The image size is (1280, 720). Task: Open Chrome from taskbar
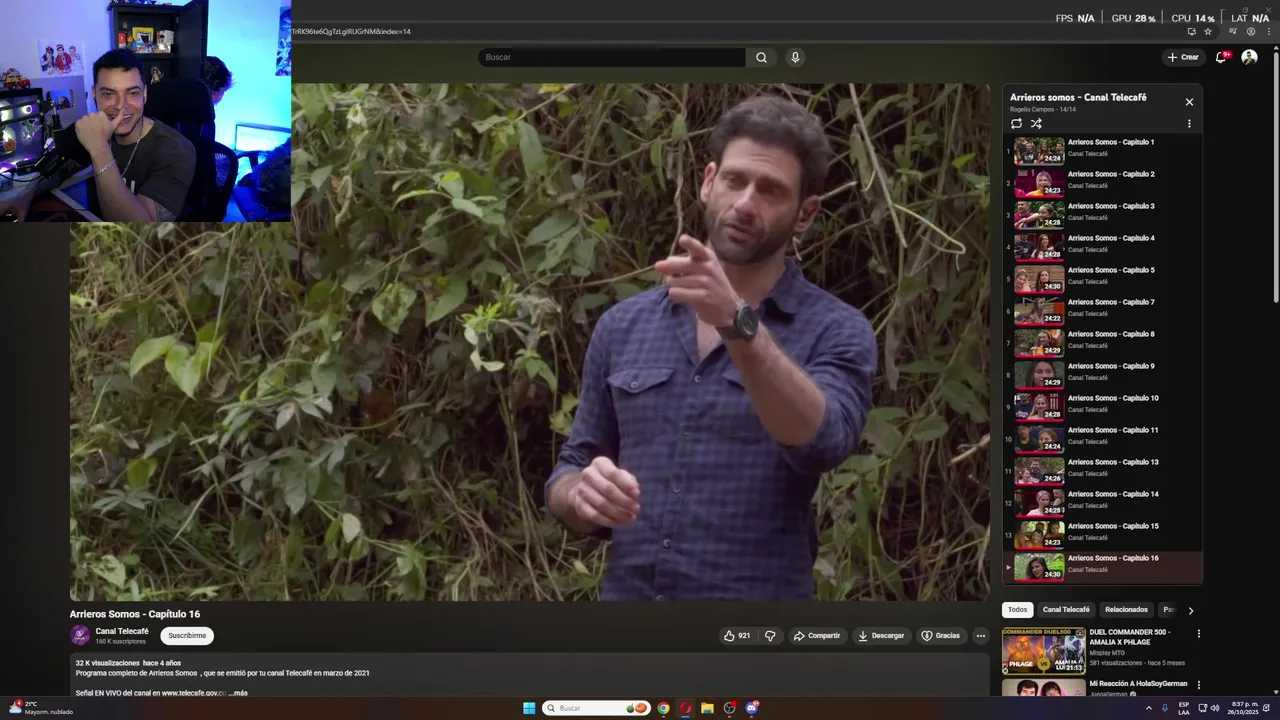(x=663, y=708)
